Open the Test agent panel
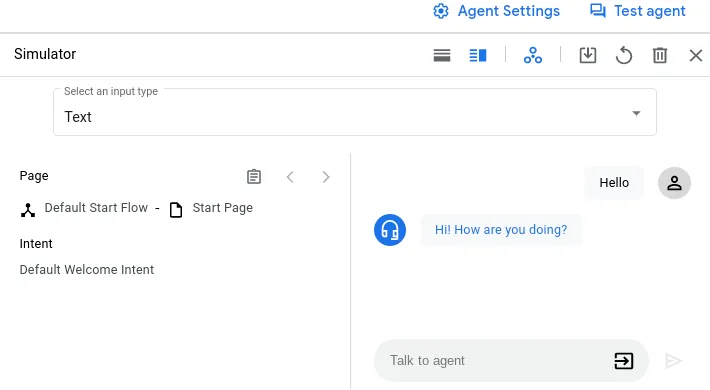710x390 pixels. tap(638, 11)
